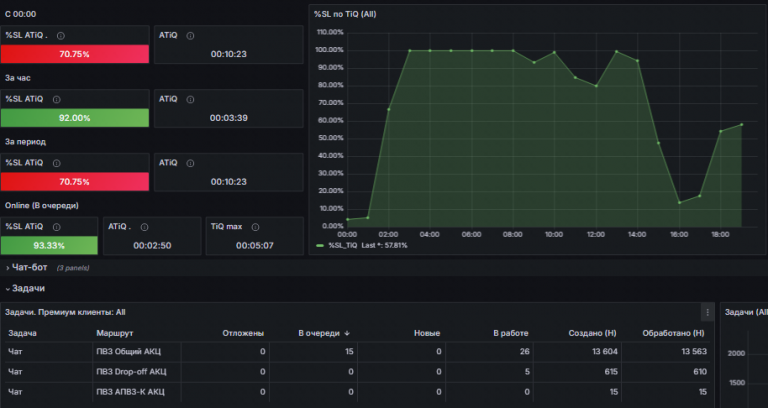Click the chart data point at 02:00
768x408 pixels.
[388, 109]
